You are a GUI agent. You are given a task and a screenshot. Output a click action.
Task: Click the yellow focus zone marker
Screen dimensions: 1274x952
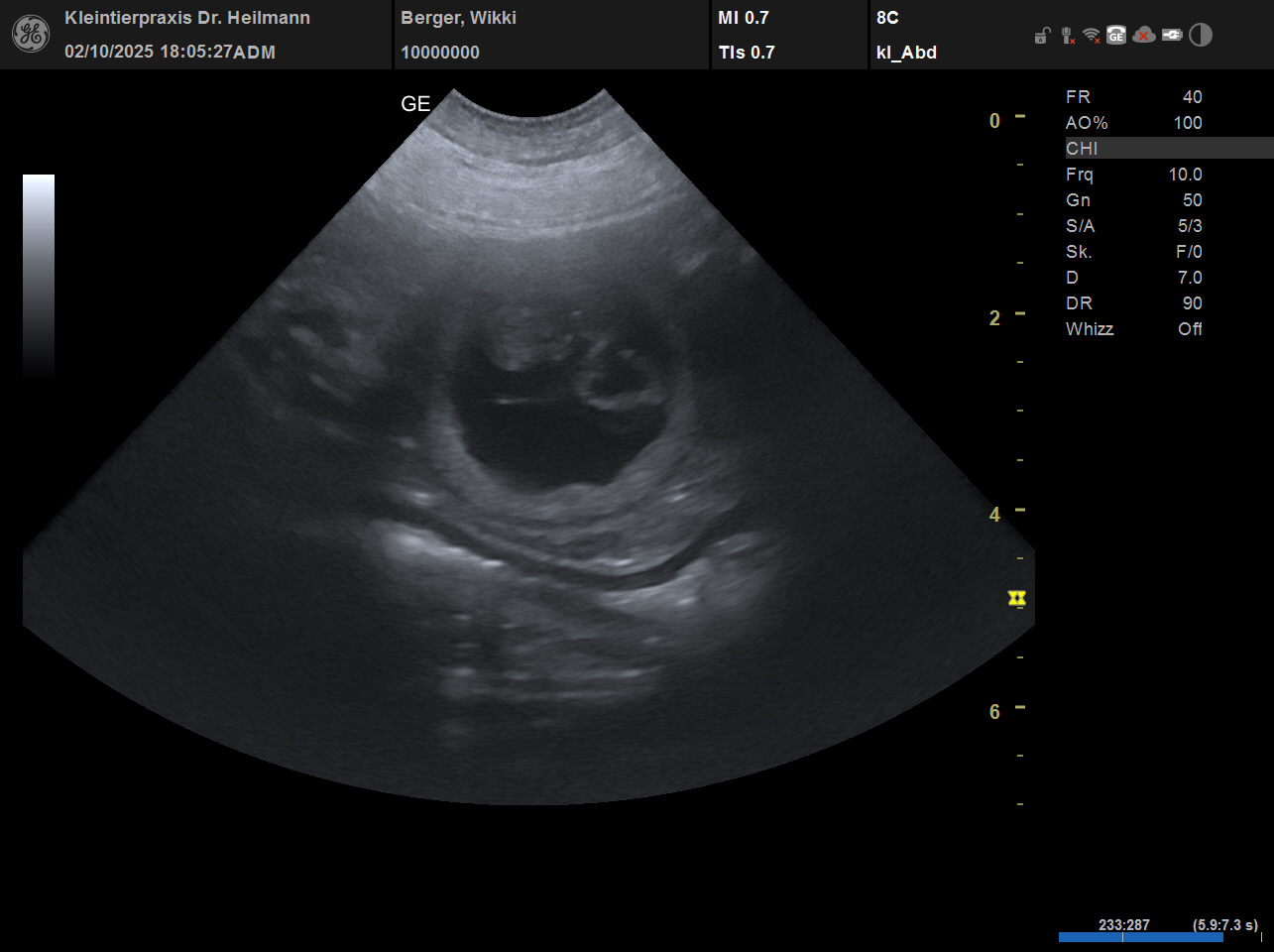point(1016,598)
